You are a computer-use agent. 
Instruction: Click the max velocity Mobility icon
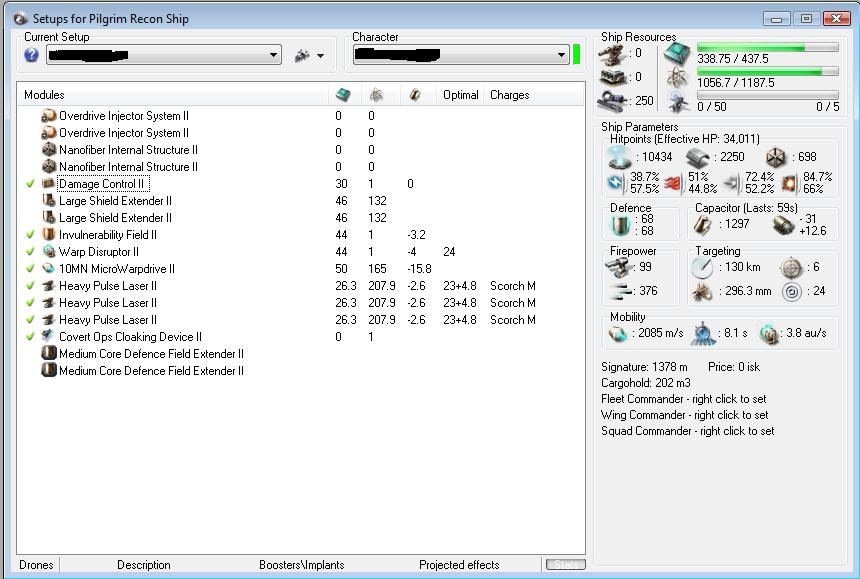[x=618, y=333]
